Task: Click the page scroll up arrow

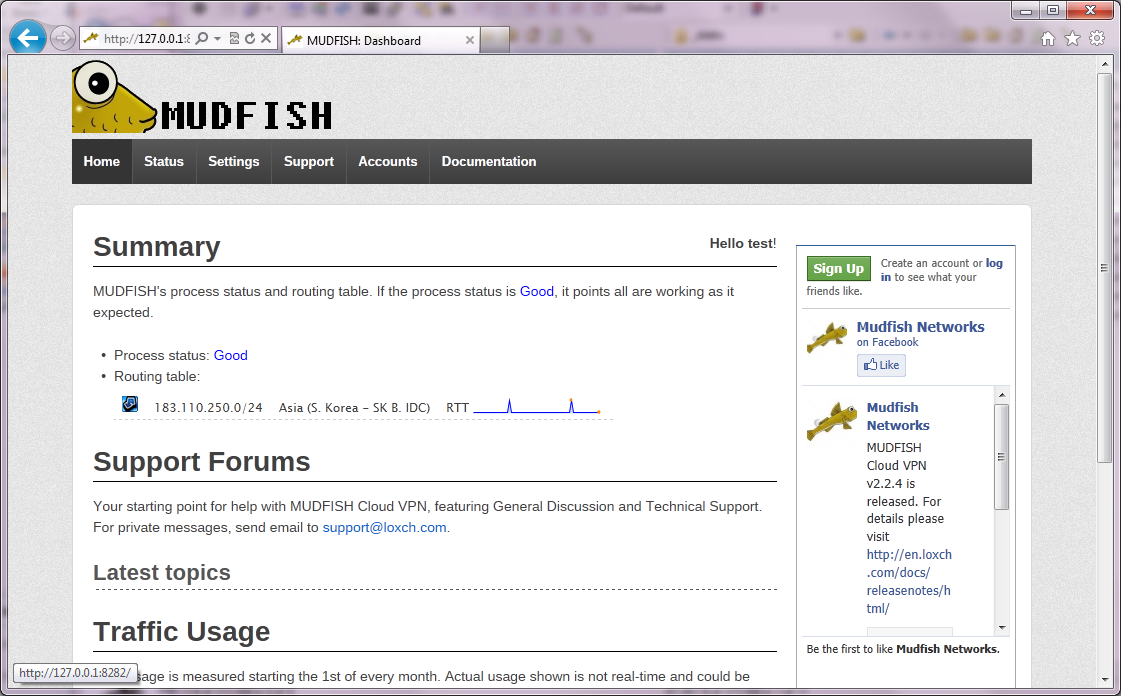Action: (1105, 64)
